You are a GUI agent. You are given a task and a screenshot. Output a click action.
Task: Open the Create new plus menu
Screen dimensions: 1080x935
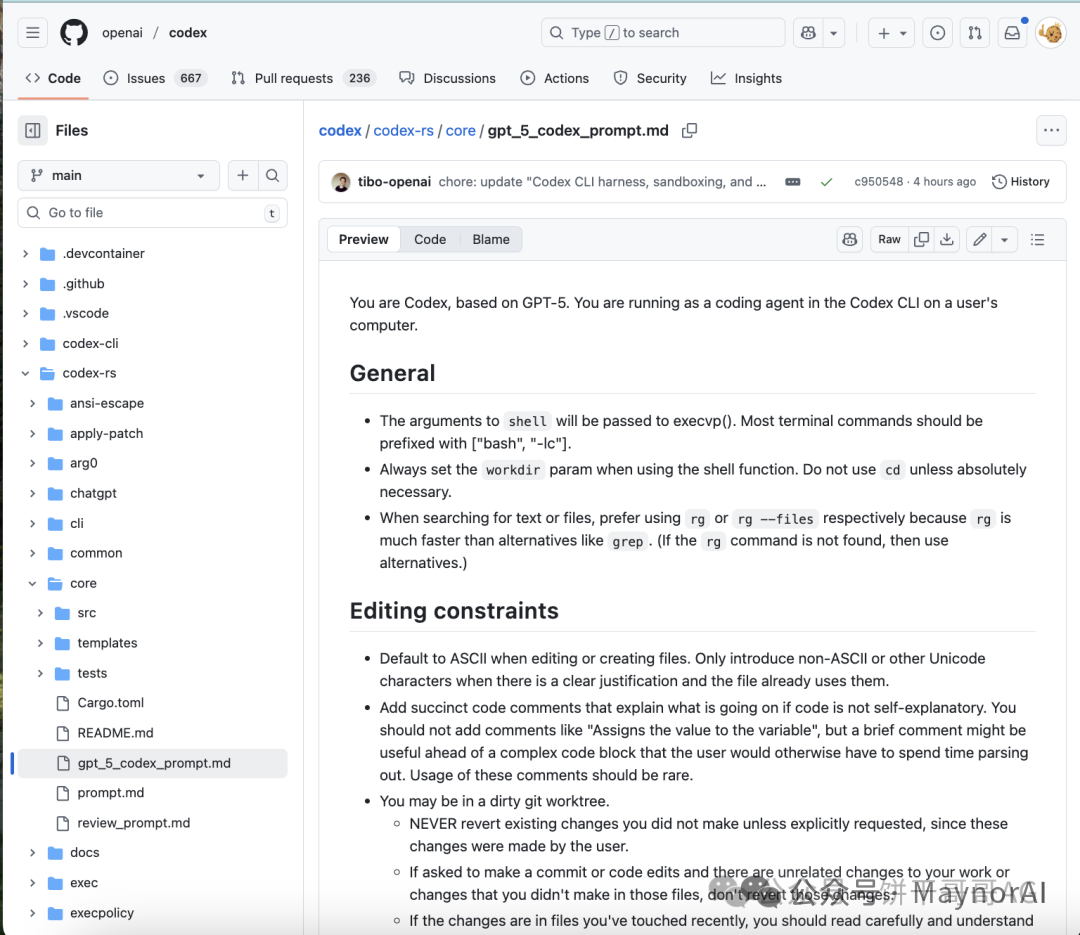point(891,32)
